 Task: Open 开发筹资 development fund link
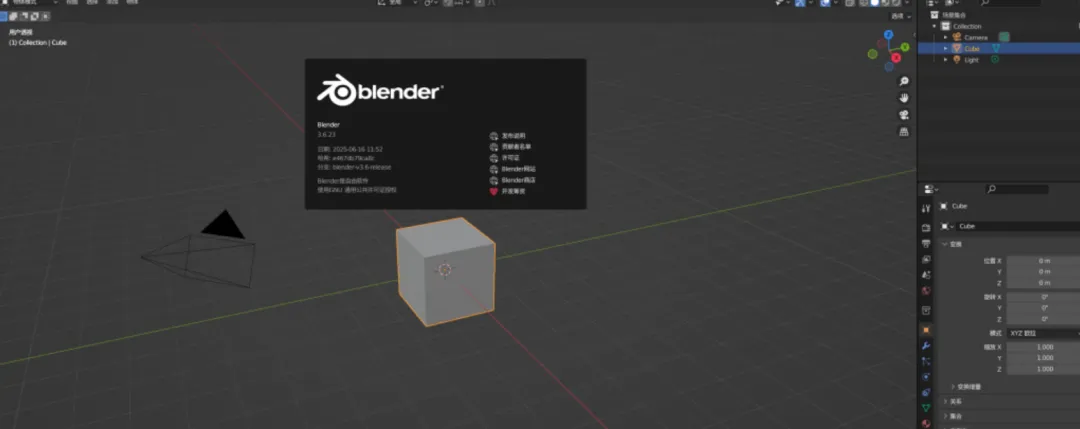(508, 191)
